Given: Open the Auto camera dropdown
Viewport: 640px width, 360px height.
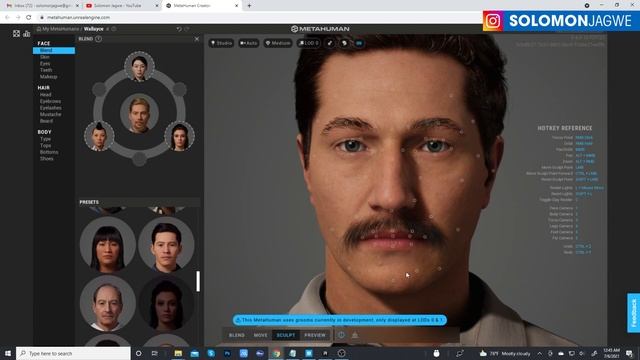Looking at the screenshot, I should (x=249, y=43).
